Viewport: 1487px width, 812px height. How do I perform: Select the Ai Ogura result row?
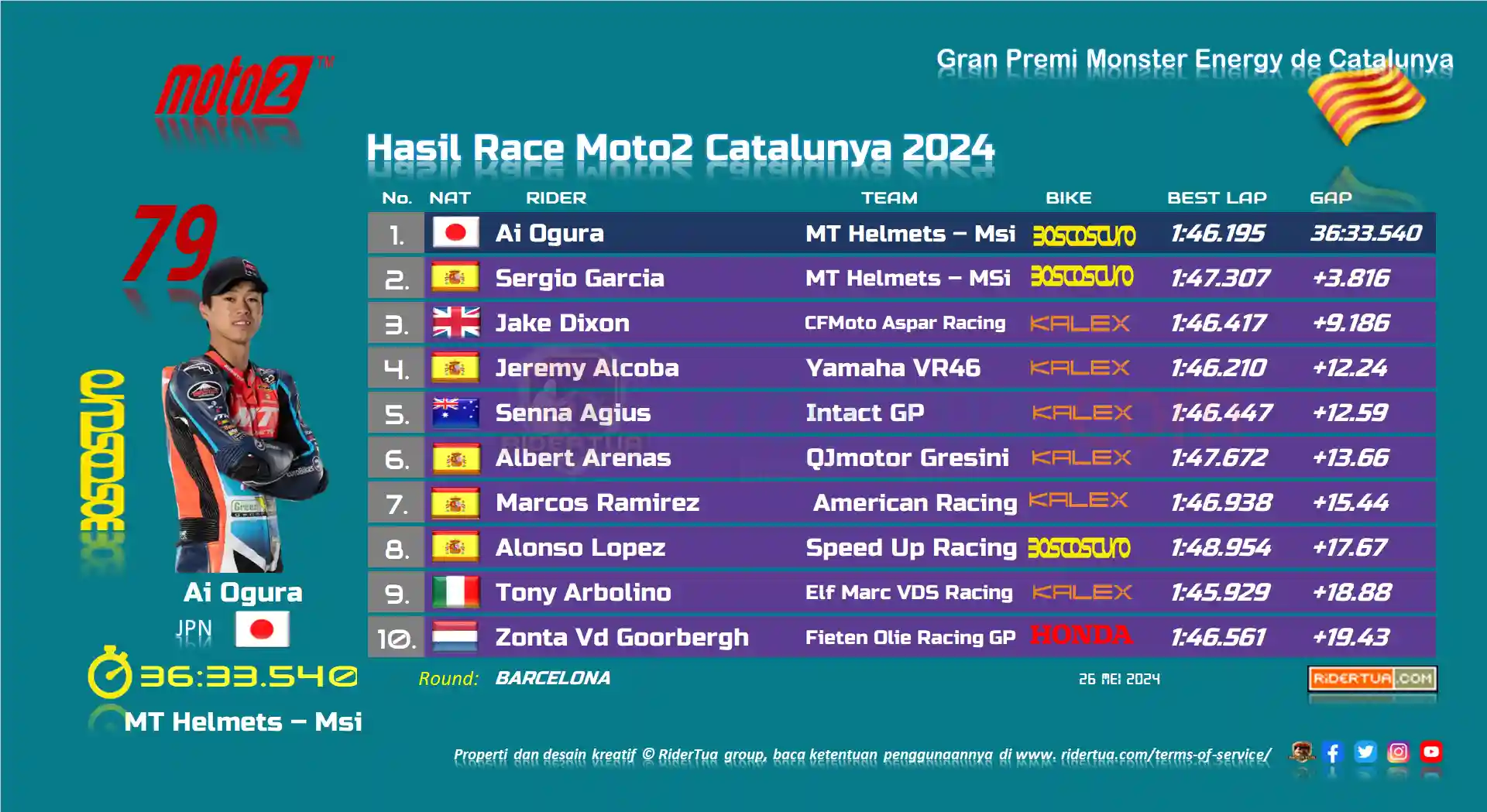coord(901,233)
